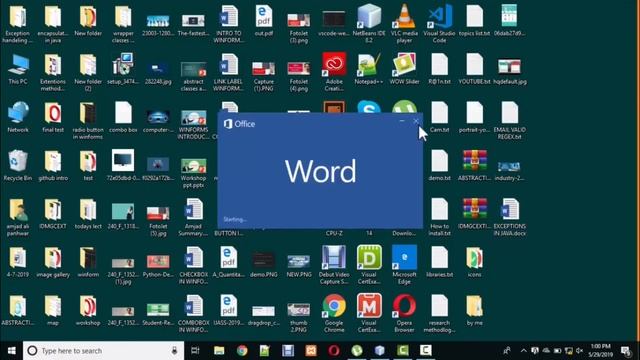Select the github intro folder
The width and height of the screenshot is (640, 360).
pos(53,165)
